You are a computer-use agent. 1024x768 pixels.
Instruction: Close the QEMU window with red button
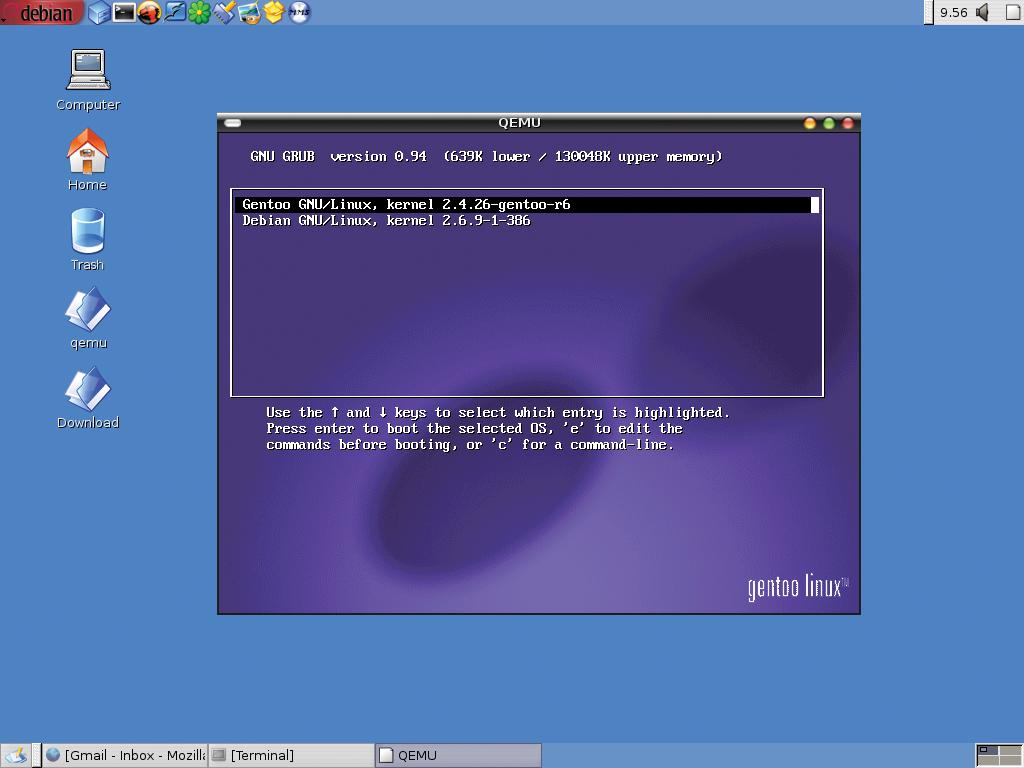(848, 123)
